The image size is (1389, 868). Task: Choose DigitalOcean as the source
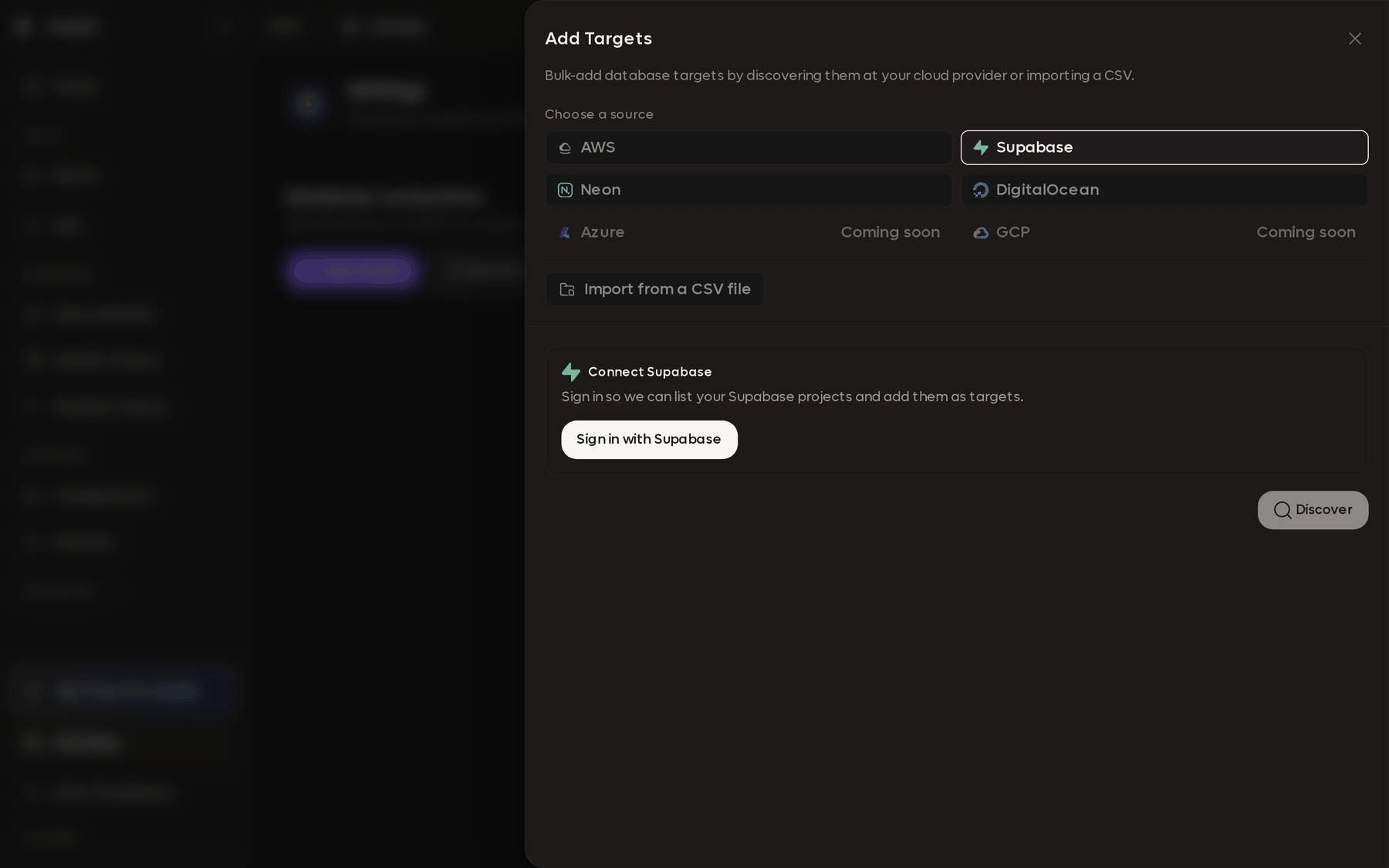1164,190
